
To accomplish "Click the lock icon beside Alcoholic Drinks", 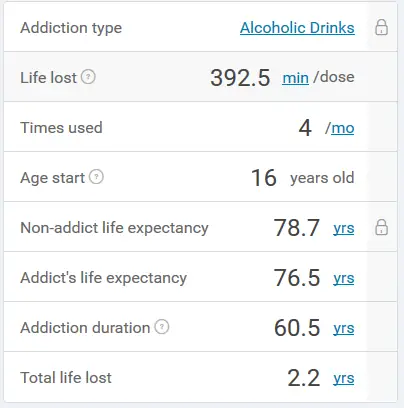I will point(381,27).
